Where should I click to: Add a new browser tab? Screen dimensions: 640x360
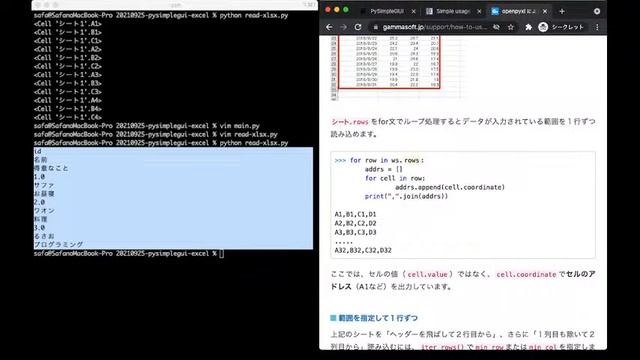562,11
